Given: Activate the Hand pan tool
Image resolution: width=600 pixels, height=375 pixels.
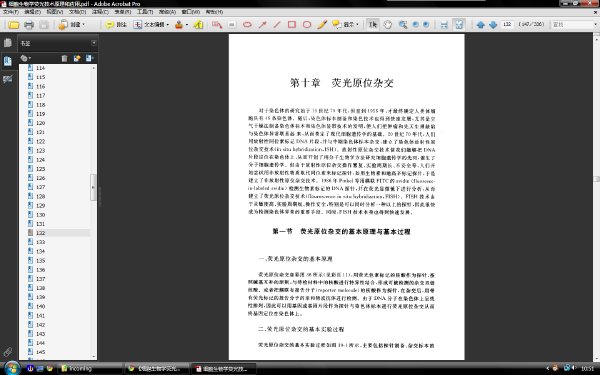Looking at the screenshot, I should pyautogui.click(x=388, y=25).
